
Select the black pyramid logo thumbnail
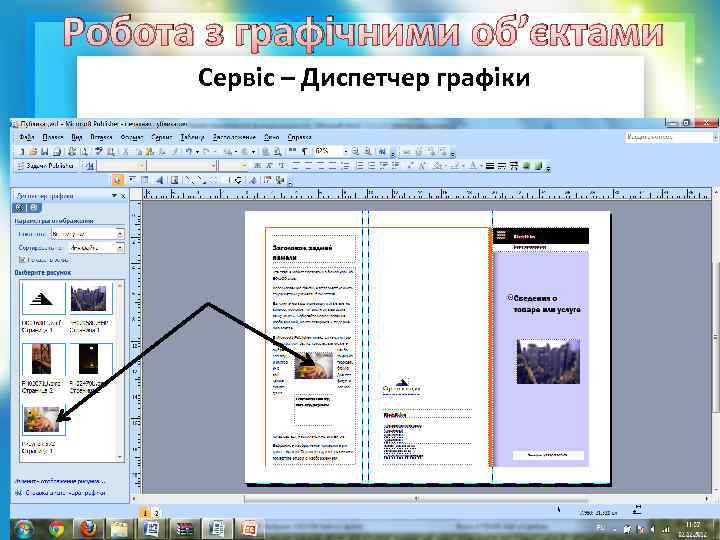coord(44,298)
